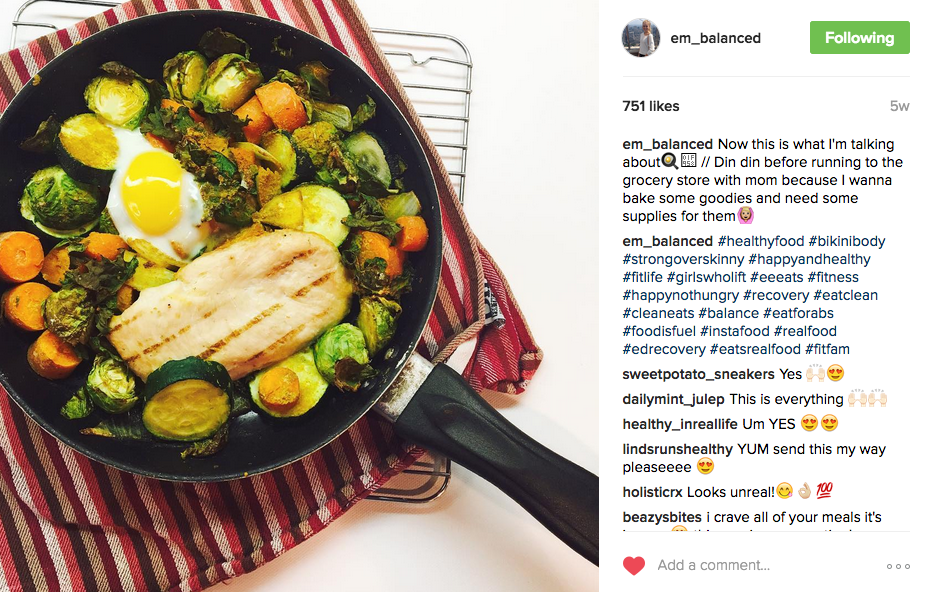Open the #healthyfood hashtag
The width and height of the screenshot is (931, 592).
point(761,241)
